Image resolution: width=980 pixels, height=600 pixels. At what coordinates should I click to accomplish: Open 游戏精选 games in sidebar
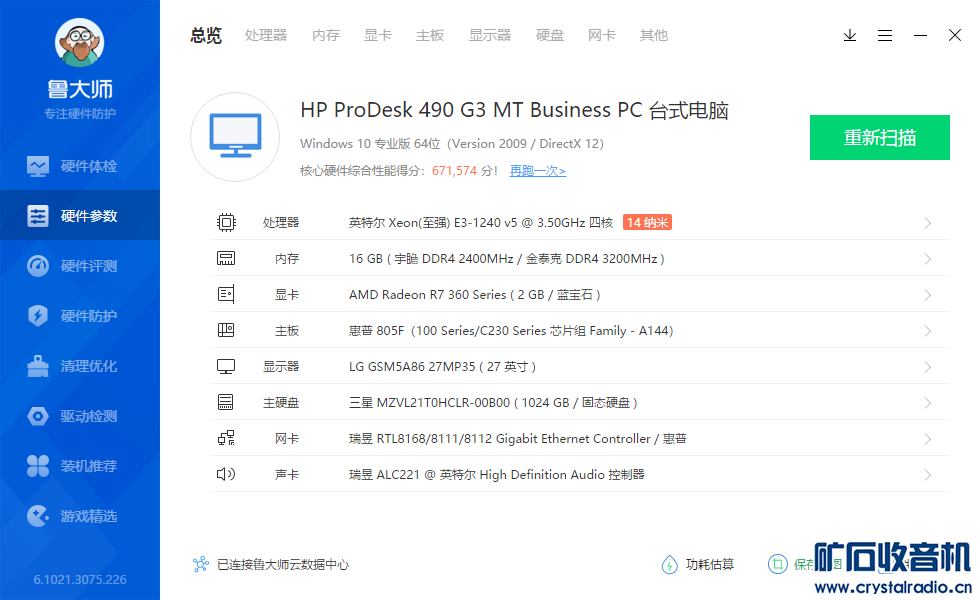pos(80,516)
